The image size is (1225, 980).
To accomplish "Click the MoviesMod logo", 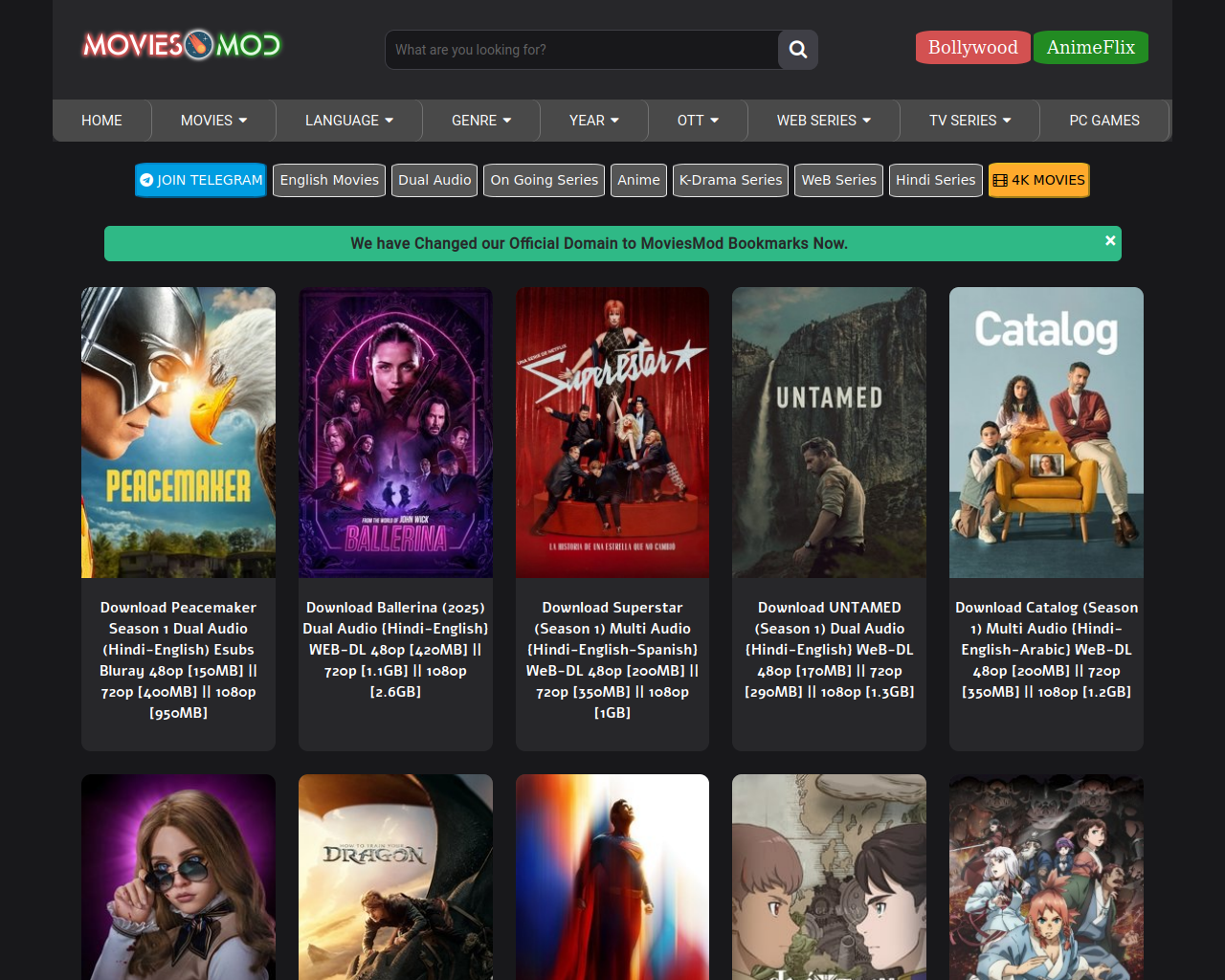I will 182,45.
